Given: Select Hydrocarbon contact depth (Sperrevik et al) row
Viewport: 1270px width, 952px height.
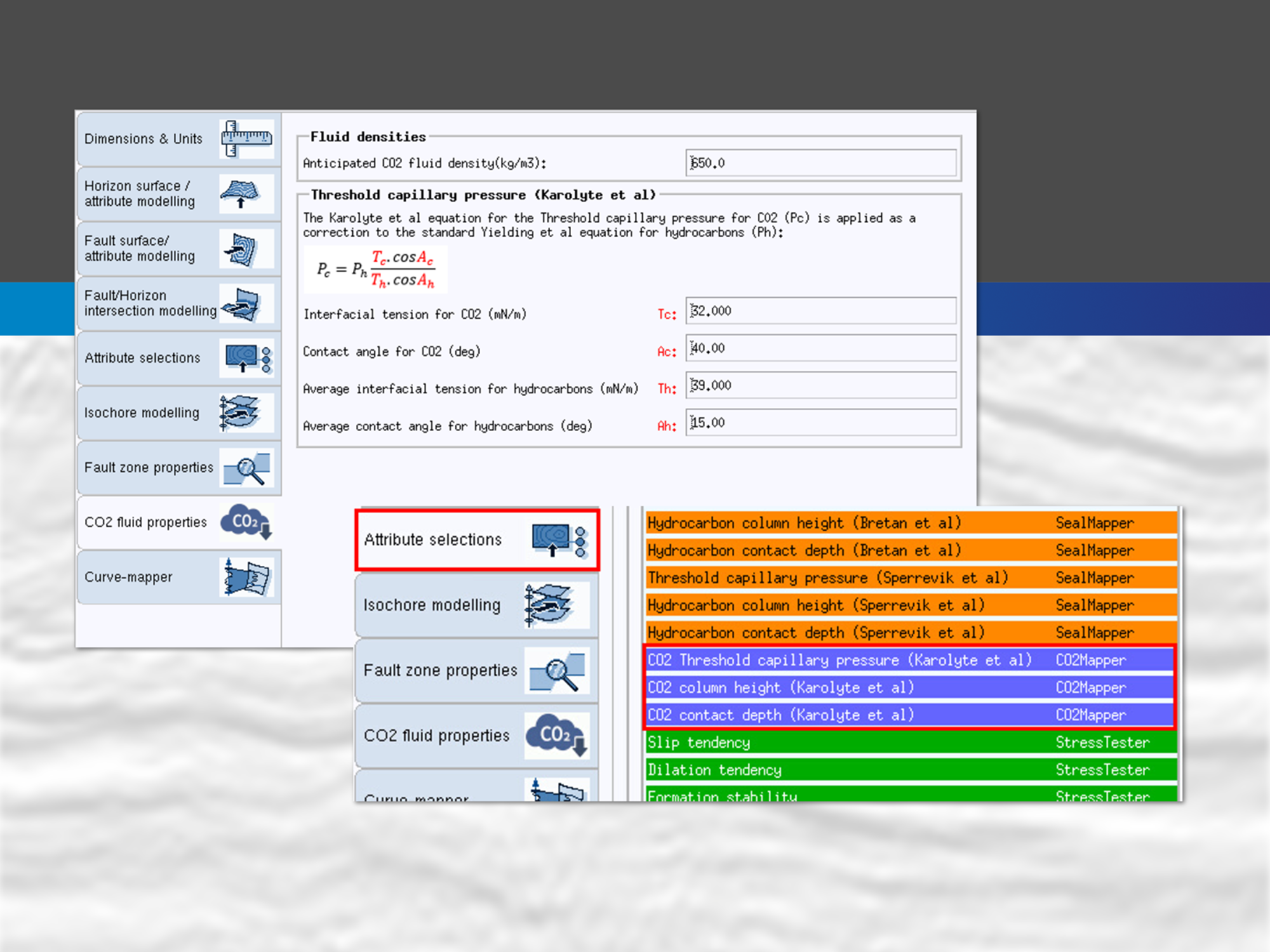Looking at the screenshot, I should click(911, 633).
